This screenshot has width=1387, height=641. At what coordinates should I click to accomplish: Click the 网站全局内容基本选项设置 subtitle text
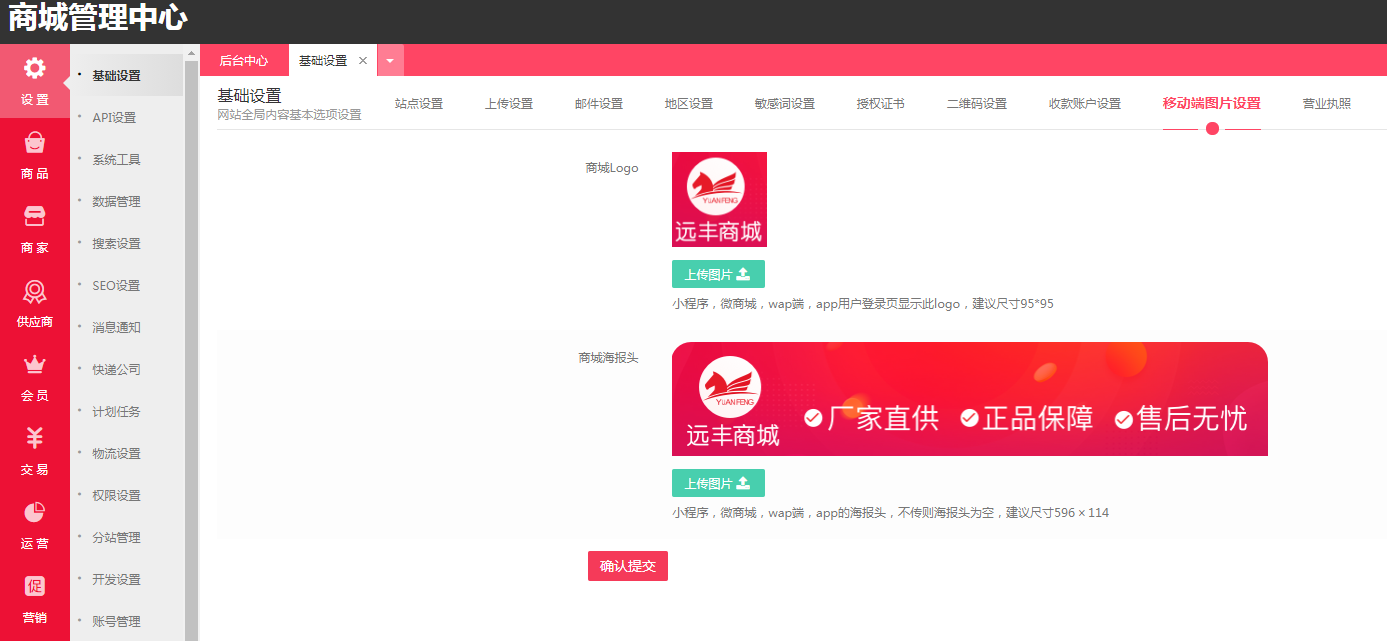[289, 115]
